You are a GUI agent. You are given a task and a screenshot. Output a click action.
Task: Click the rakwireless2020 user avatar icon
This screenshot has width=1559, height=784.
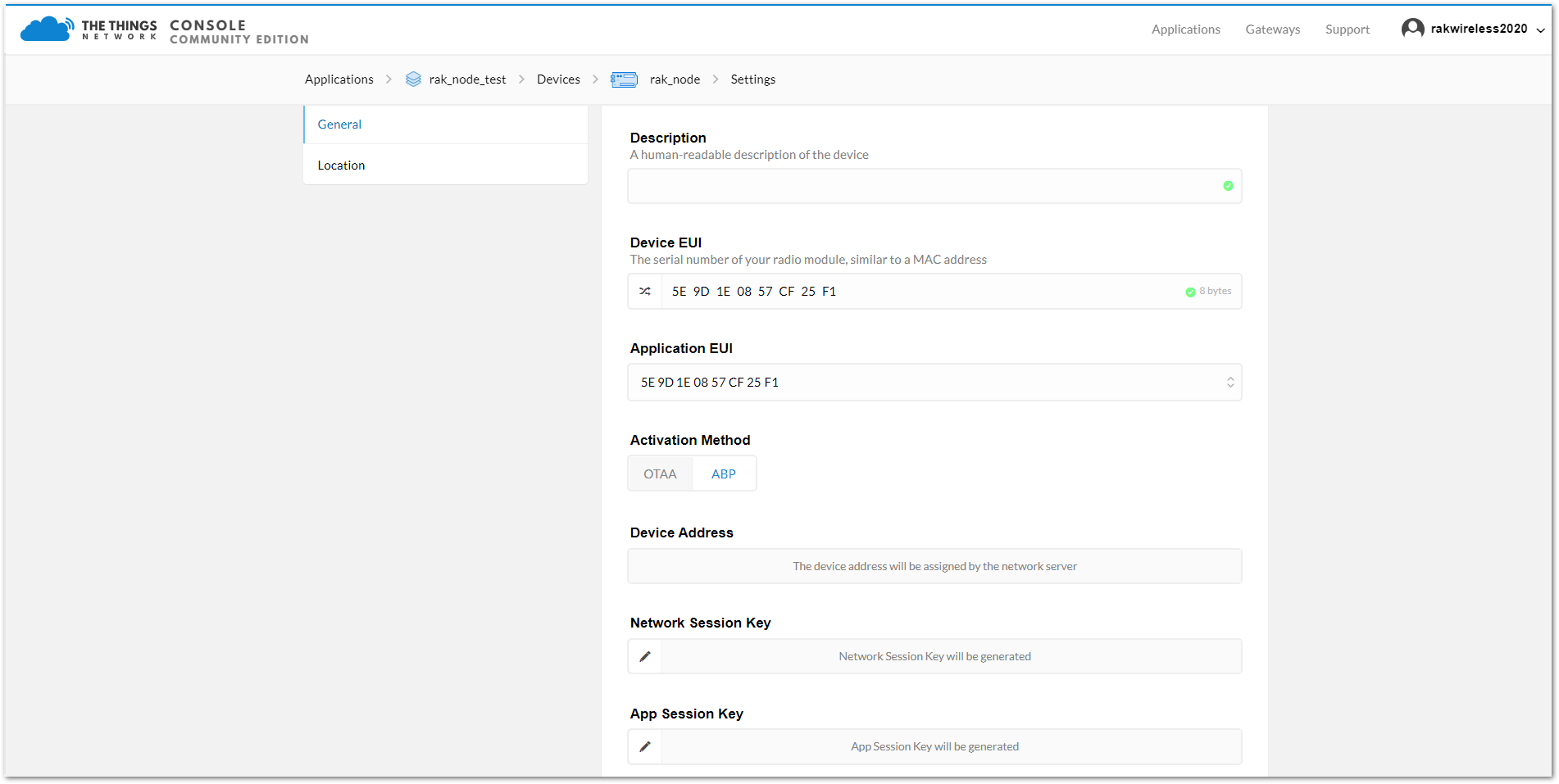[x=1412, y=29]
